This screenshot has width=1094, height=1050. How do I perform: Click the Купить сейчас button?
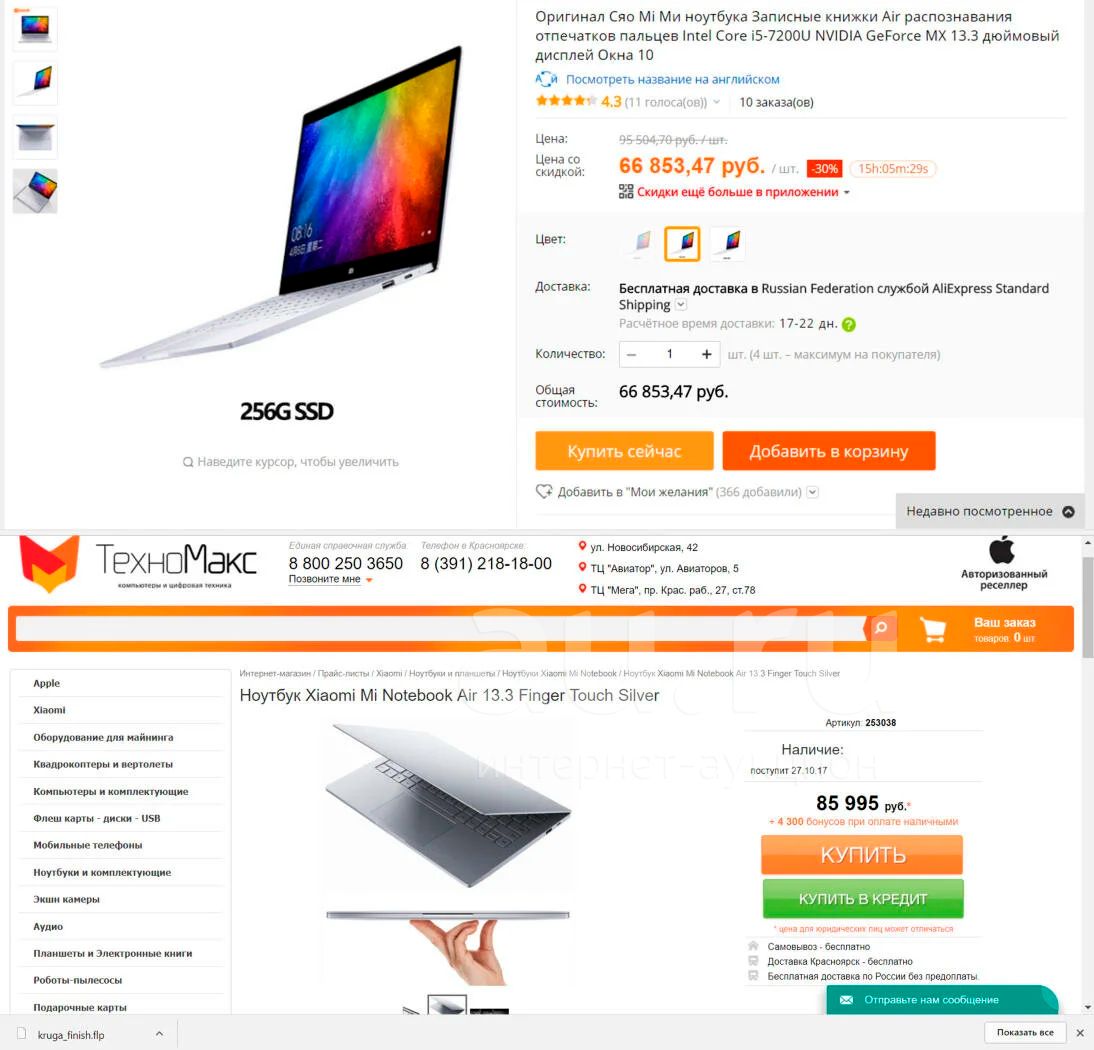coord(624,451)
